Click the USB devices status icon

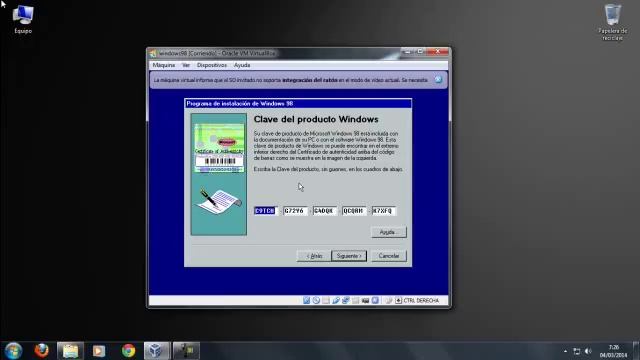tap(336, 300)
